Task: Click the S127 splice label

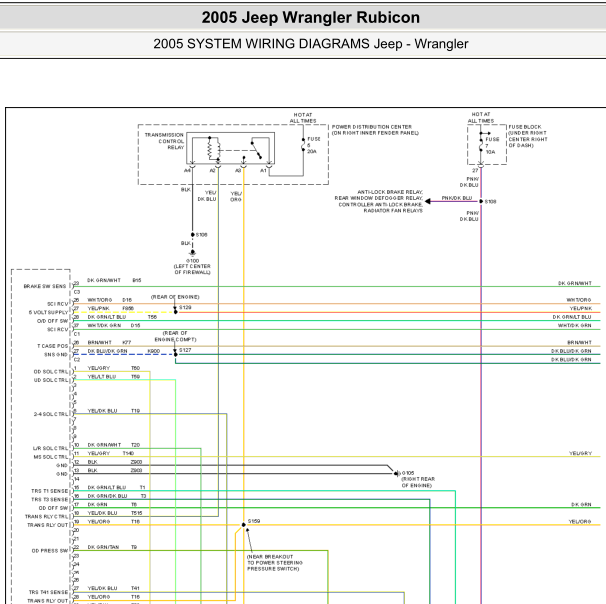Action: tap(185, 350)
